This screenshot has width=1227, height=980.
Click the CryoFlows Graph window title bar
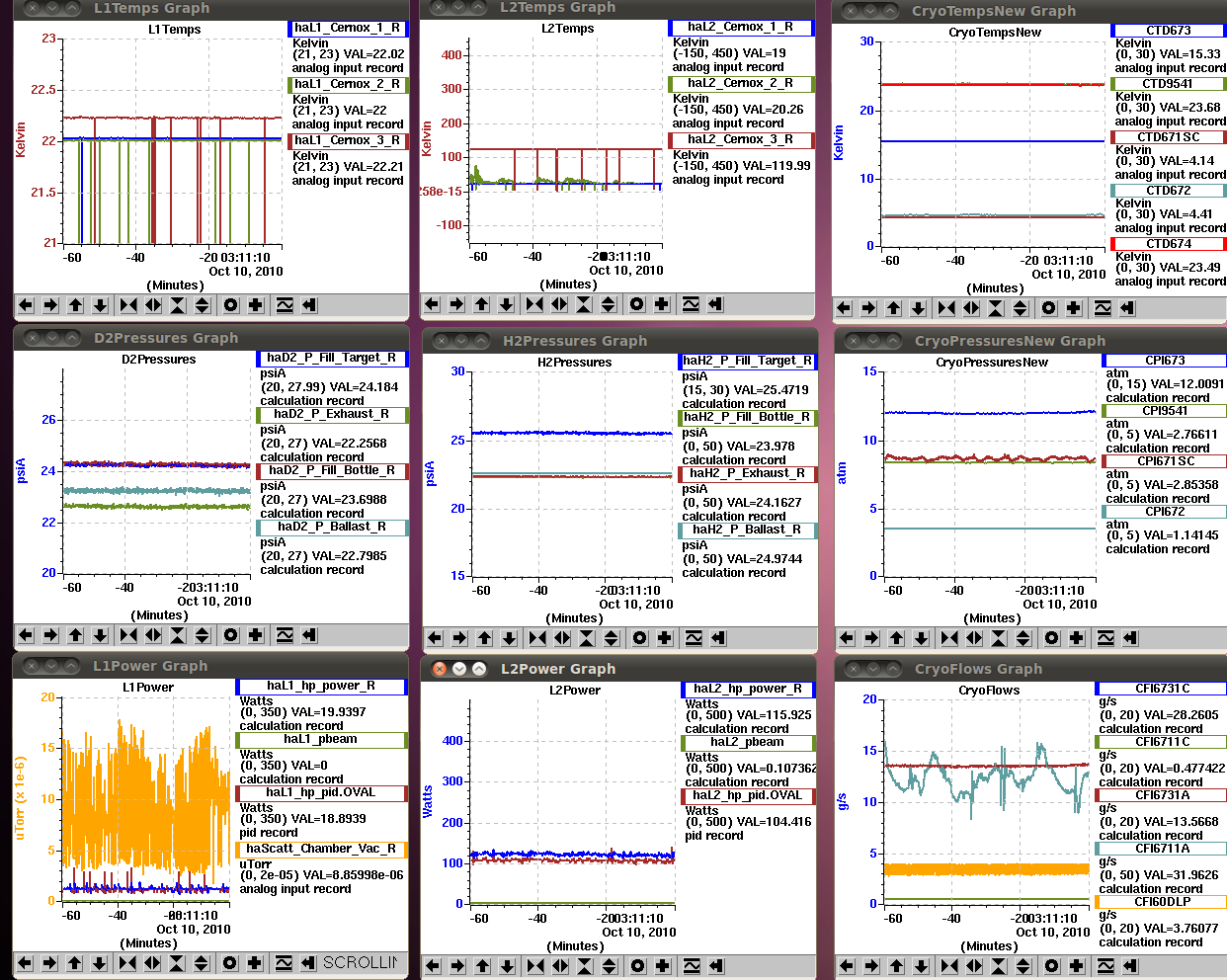1030,669
